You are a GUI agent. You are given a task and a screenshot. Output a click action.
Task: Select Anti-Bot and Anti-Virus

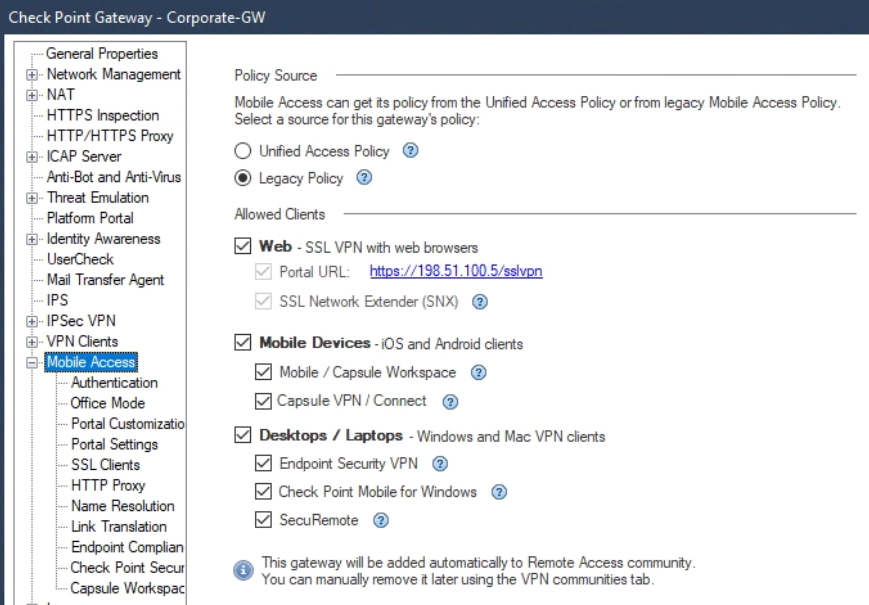(x=114, y=177)
